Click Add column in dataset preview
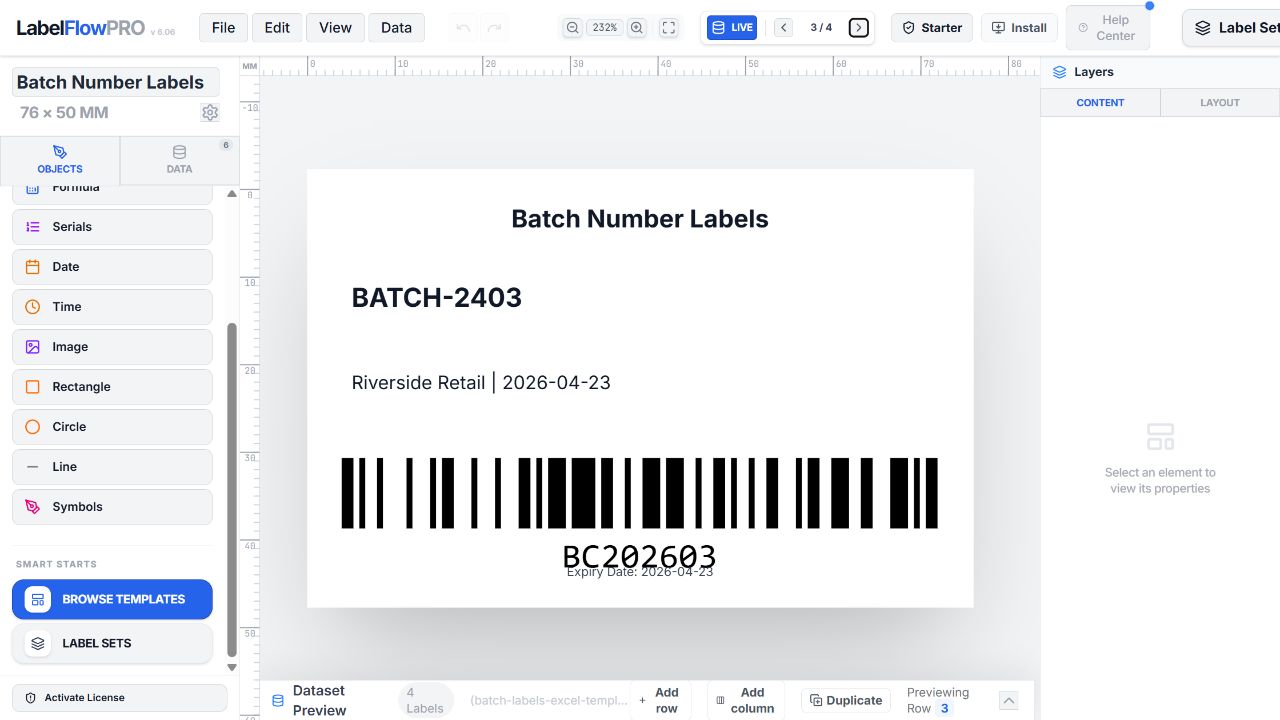 [x=745, y=700]
